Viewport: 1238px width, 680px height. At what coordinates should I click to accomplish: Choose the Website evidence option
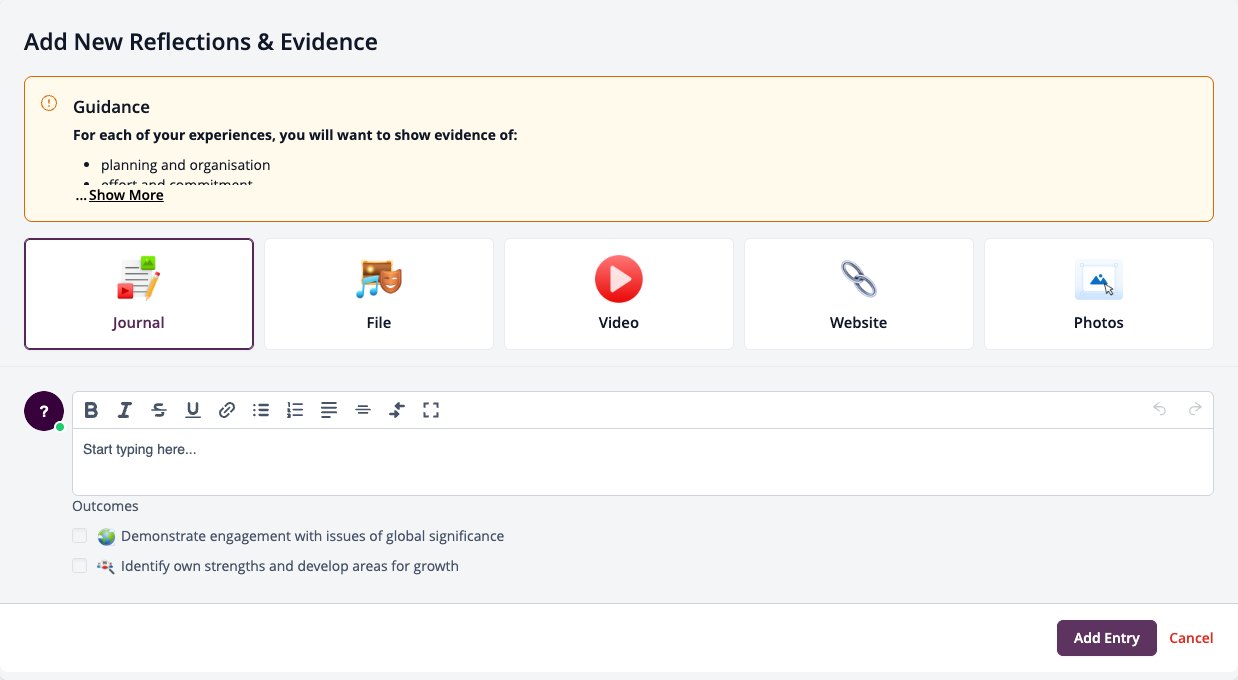[x=859, y=294]
